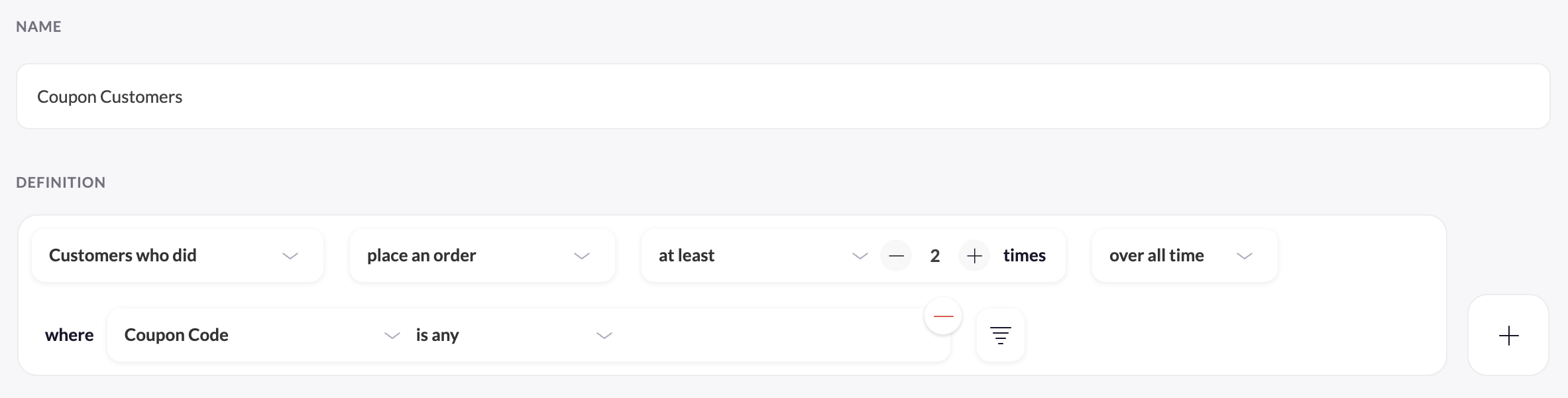This screenshot has height=398, width=1568.
Task: Click the chevron beside "over all time"
Action: pyautogui.click(x=1245, y=256)
